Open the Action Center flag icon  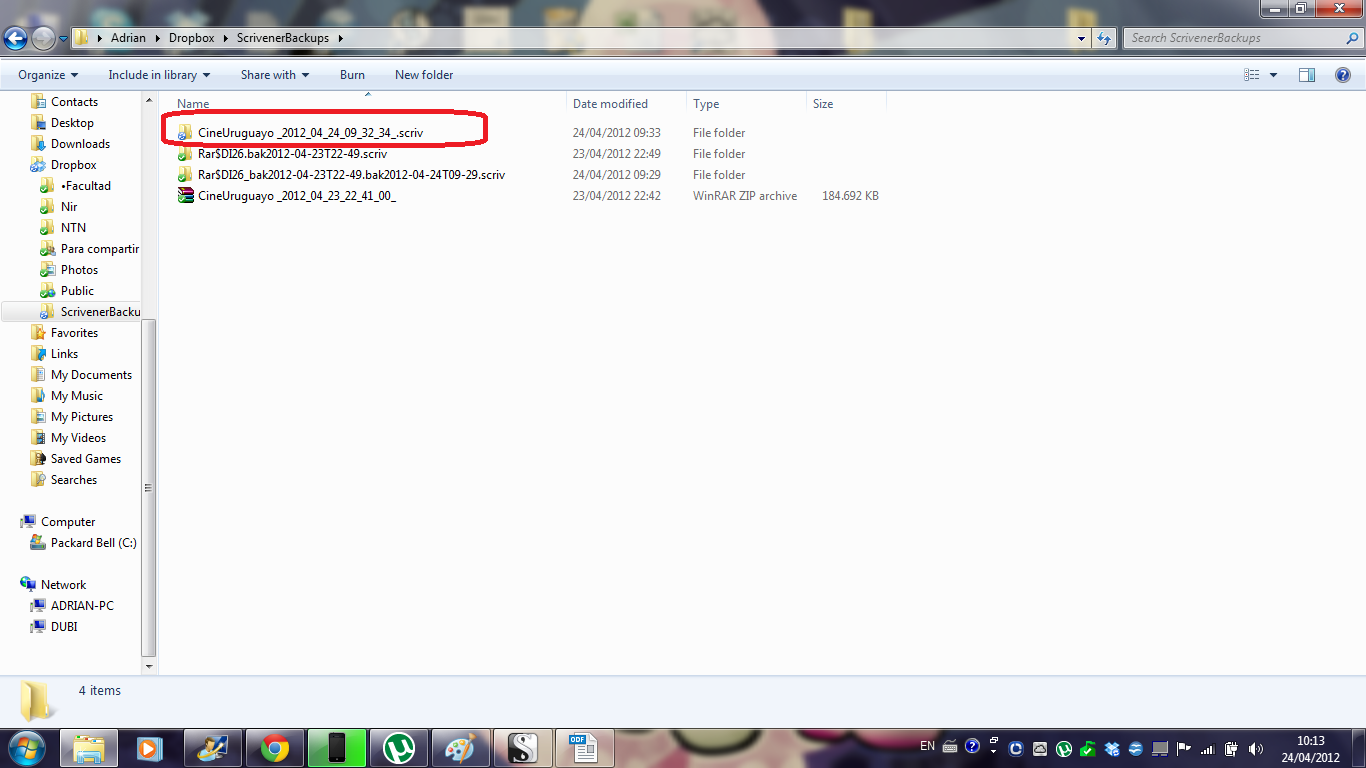click(x=1183, y=748)
